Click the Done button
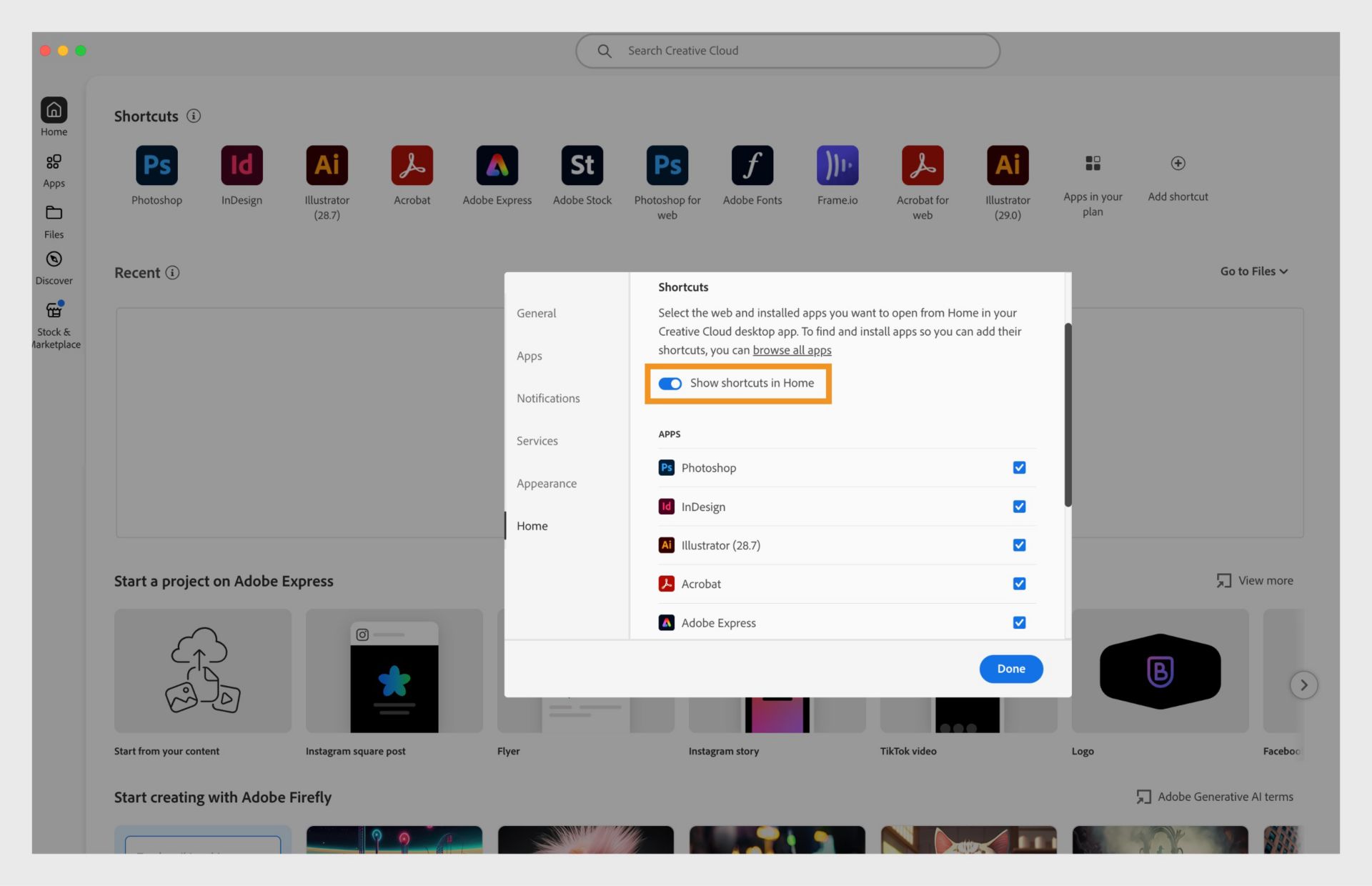This screenshot has height=886, width=1372. coord(1010,669)
